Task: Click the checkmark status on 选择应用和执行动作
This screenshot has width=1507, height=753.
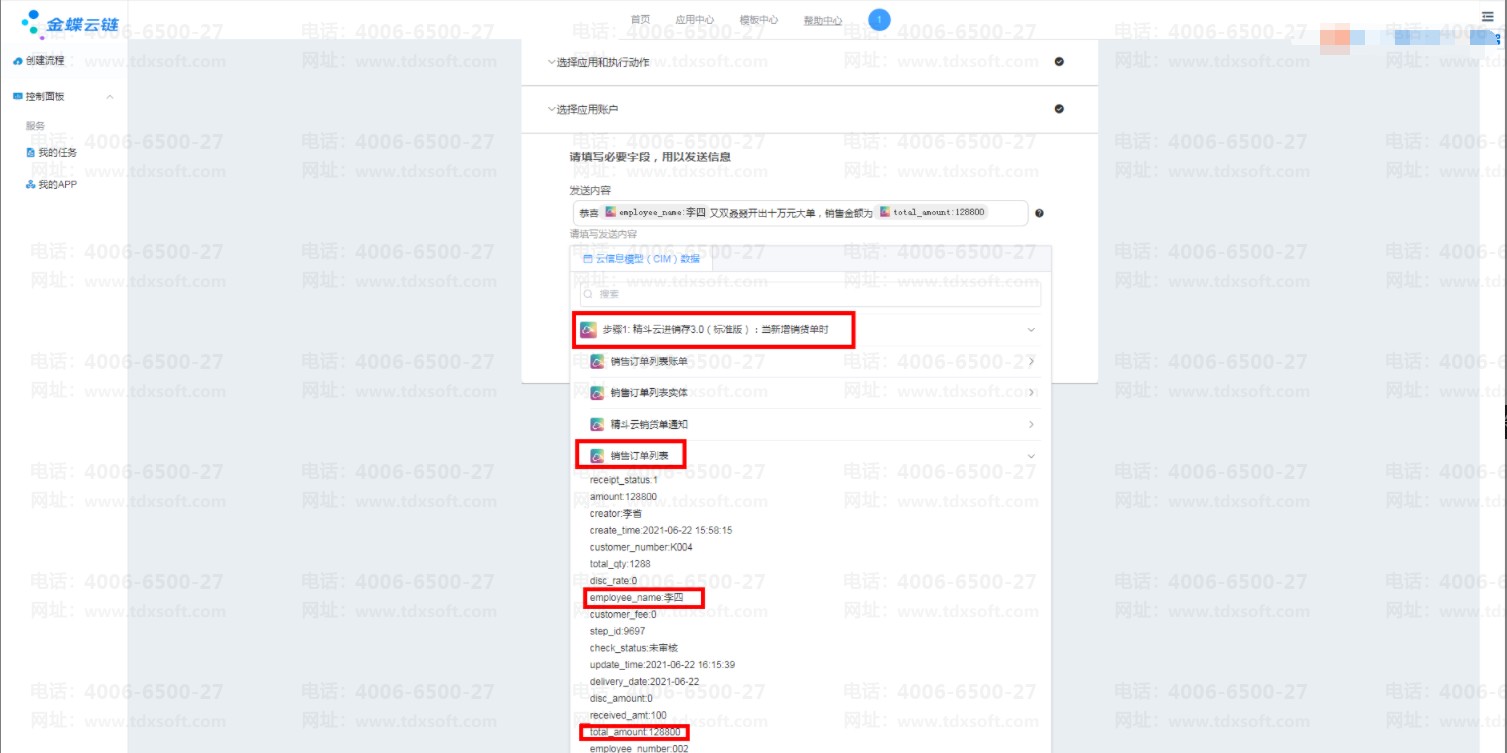Action: coord(1059,62)
